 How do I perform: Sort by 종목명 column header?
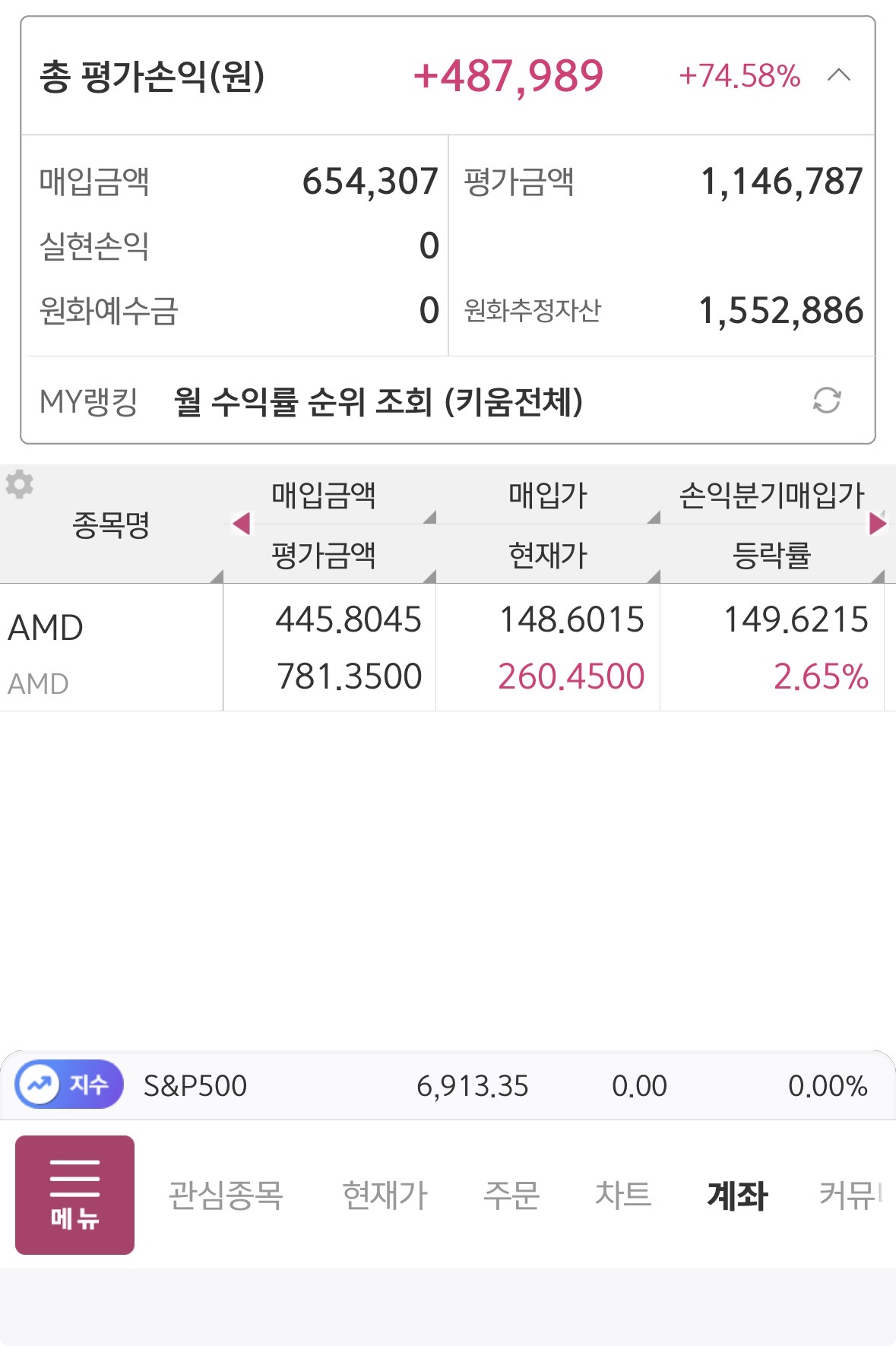pyautogui.click(x=111, y=525)
